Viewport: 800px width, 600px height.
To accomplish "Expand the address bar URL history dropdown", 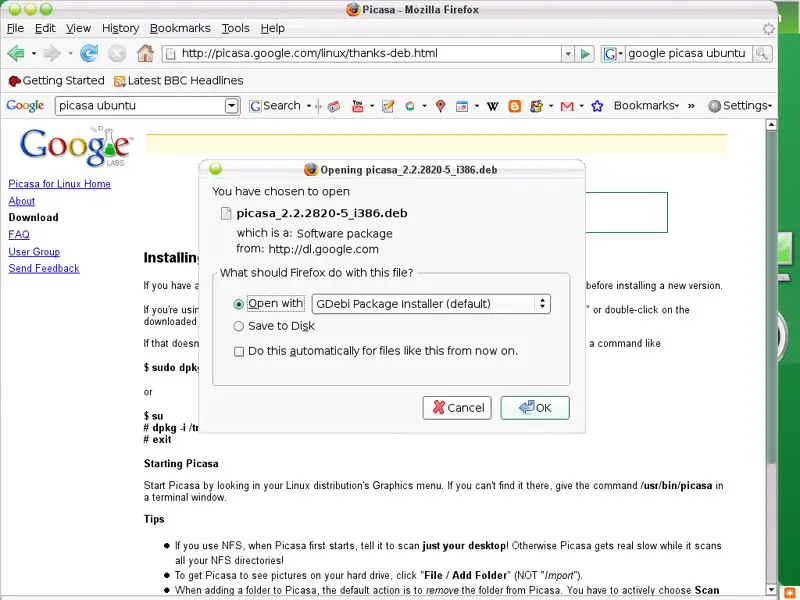I will (568, 54).
